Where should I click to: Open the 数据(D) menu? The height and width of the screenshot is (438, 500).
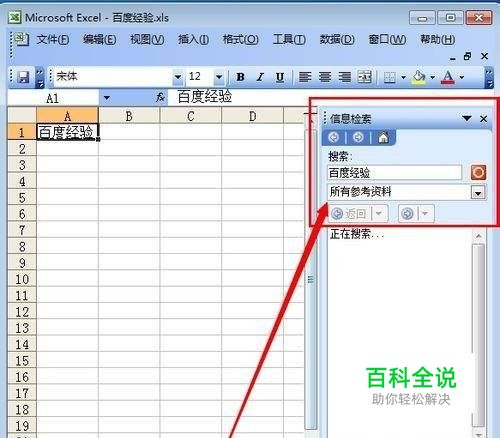(337, 40)
